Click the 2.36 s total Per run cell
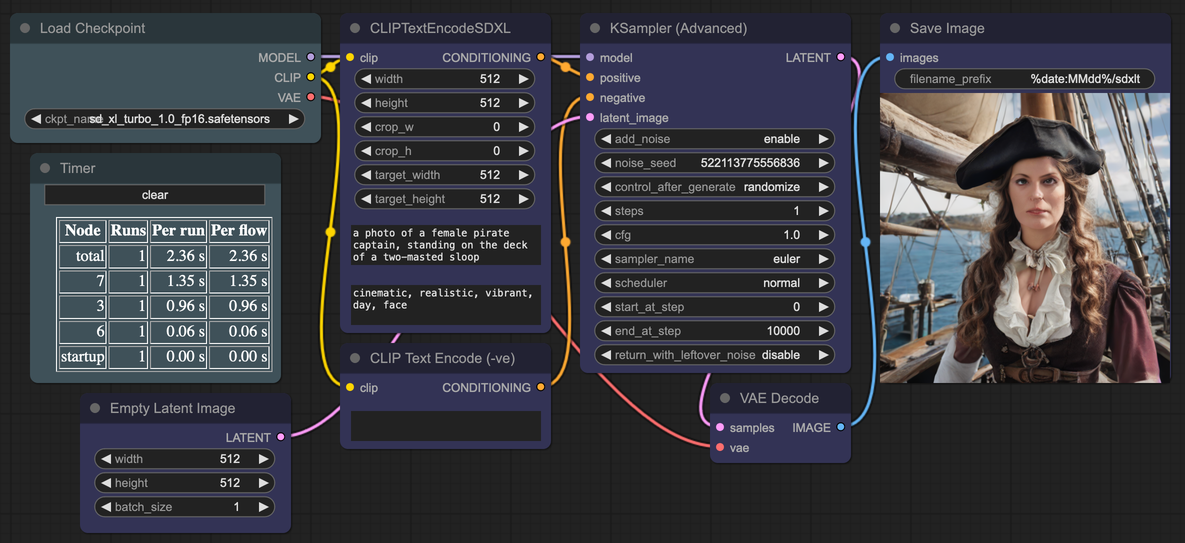Image resolution: width=1185 pixels, height=543 pixels. click(177, 257)
